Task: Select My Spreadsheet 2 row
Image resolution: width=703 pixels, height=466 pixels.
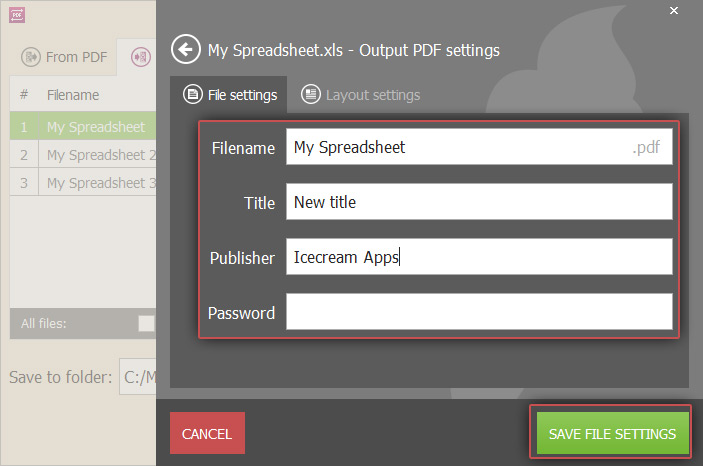Action: [83, 155]
